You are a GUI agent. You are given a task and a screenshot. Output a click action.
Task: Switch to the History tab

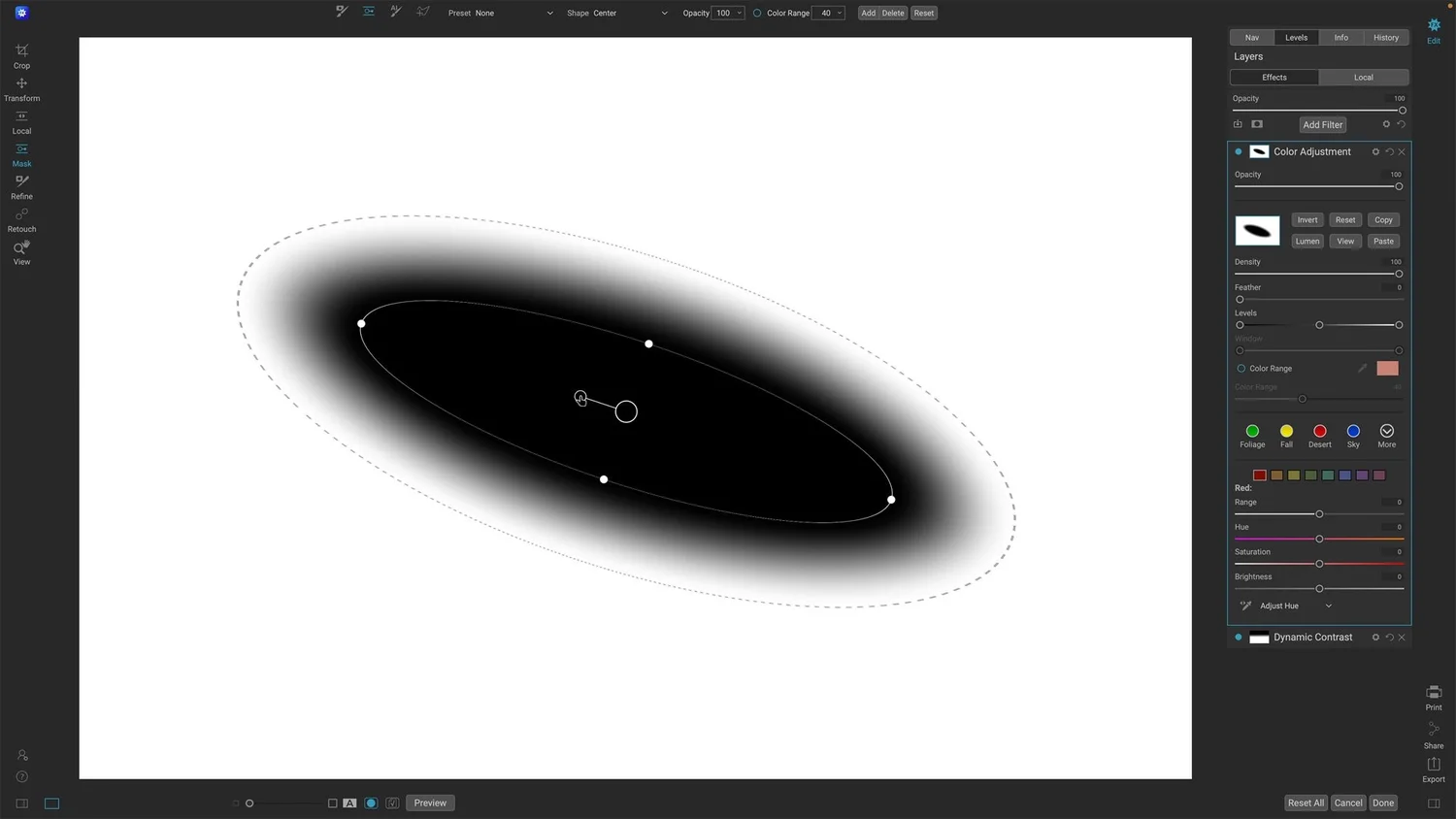[1386, 37]
